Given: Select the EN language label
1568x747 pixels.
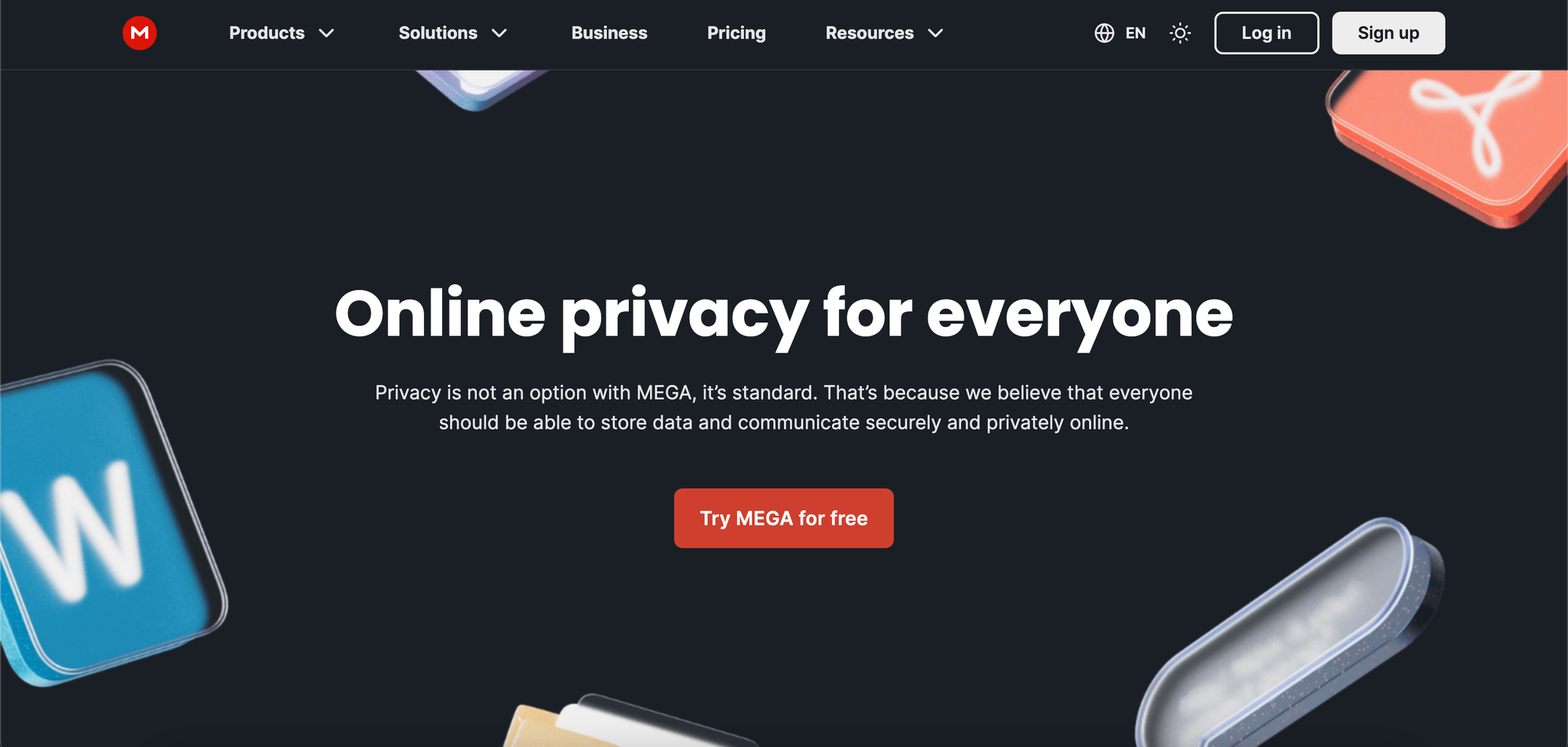Looking at the screenshot, I should click(x=1135, y=33).
